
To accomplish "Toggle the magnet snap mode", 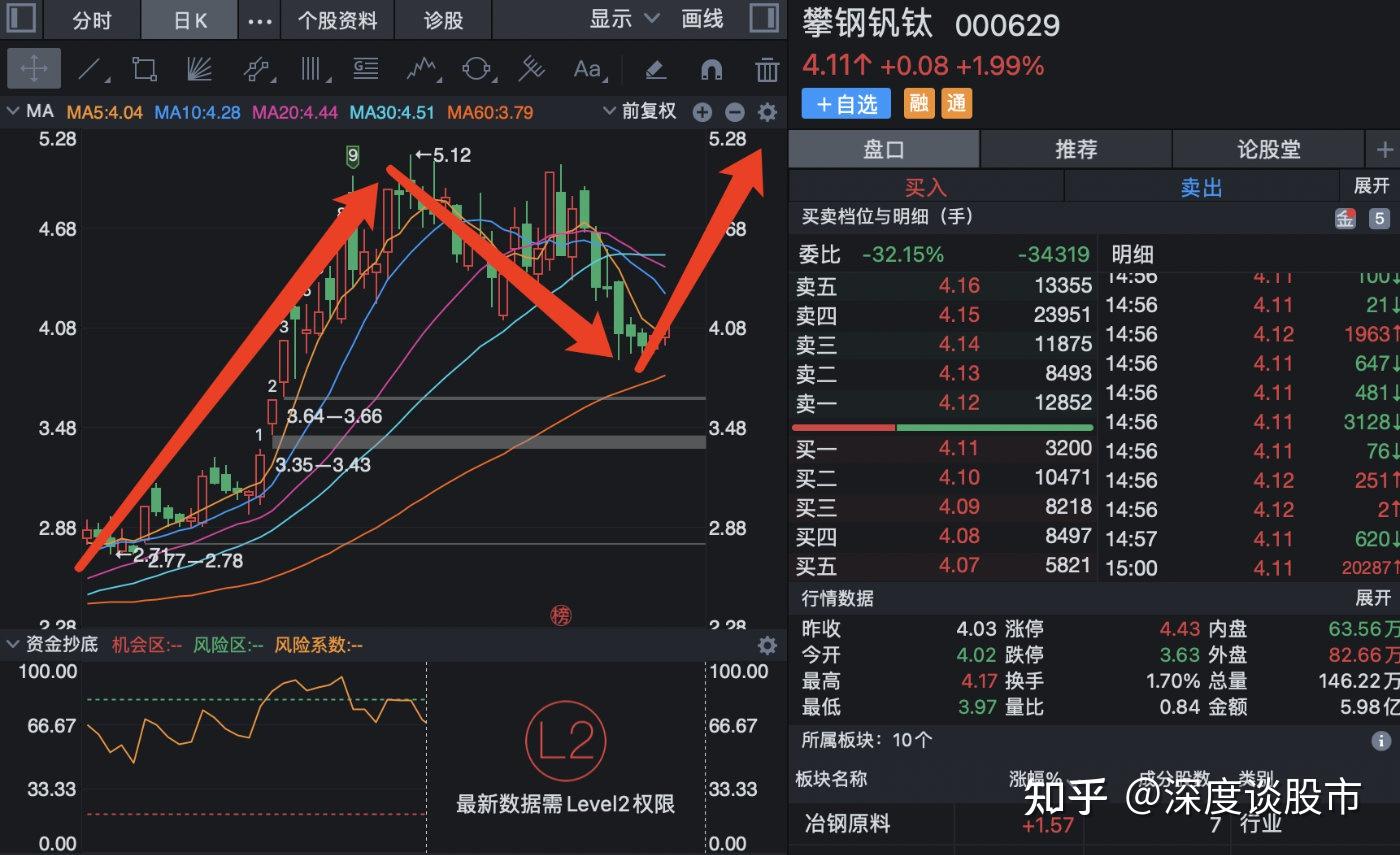I will [x=711, y=69].
